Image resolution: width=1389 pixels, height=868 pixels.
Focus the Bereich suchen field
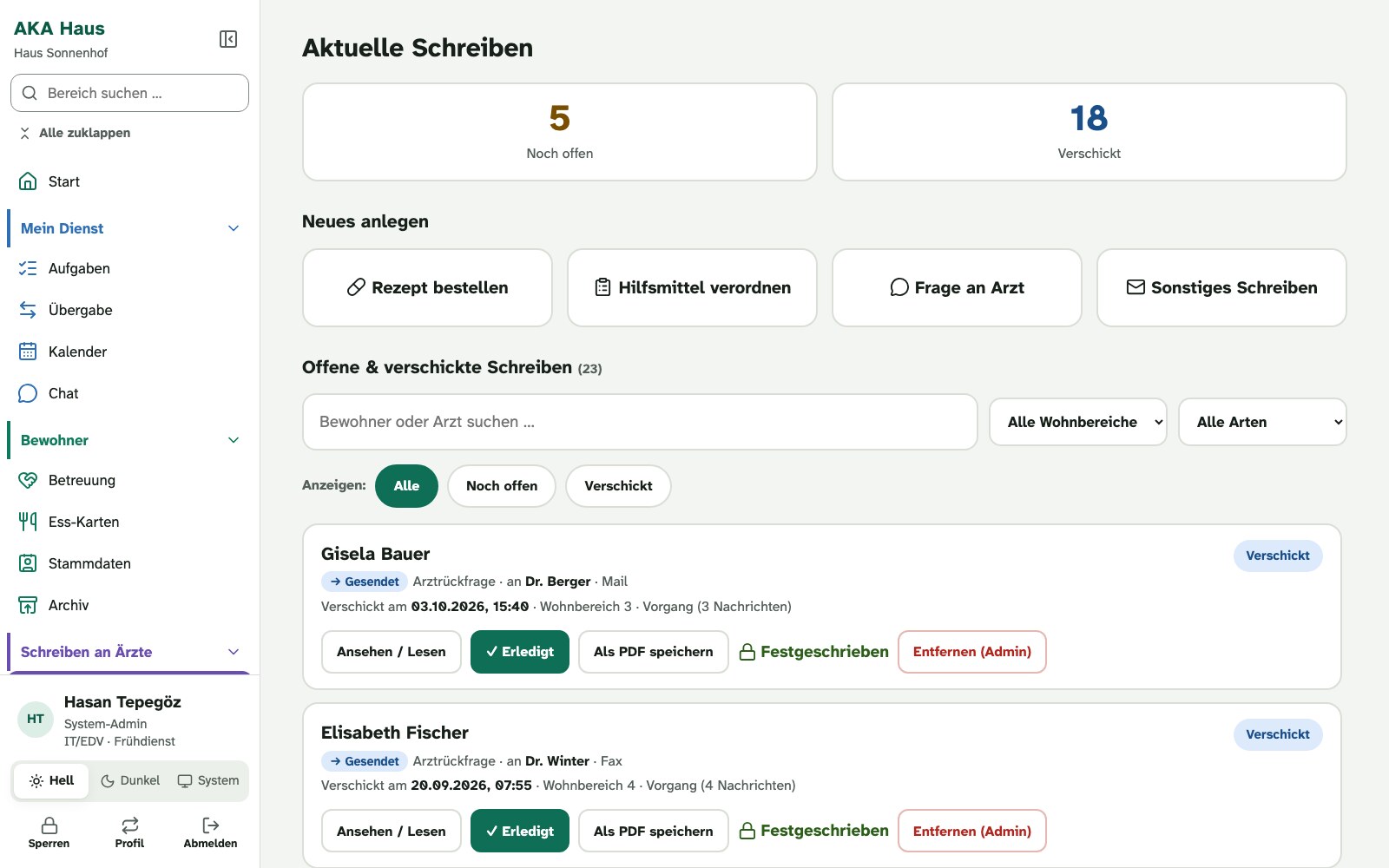[130, 93]
